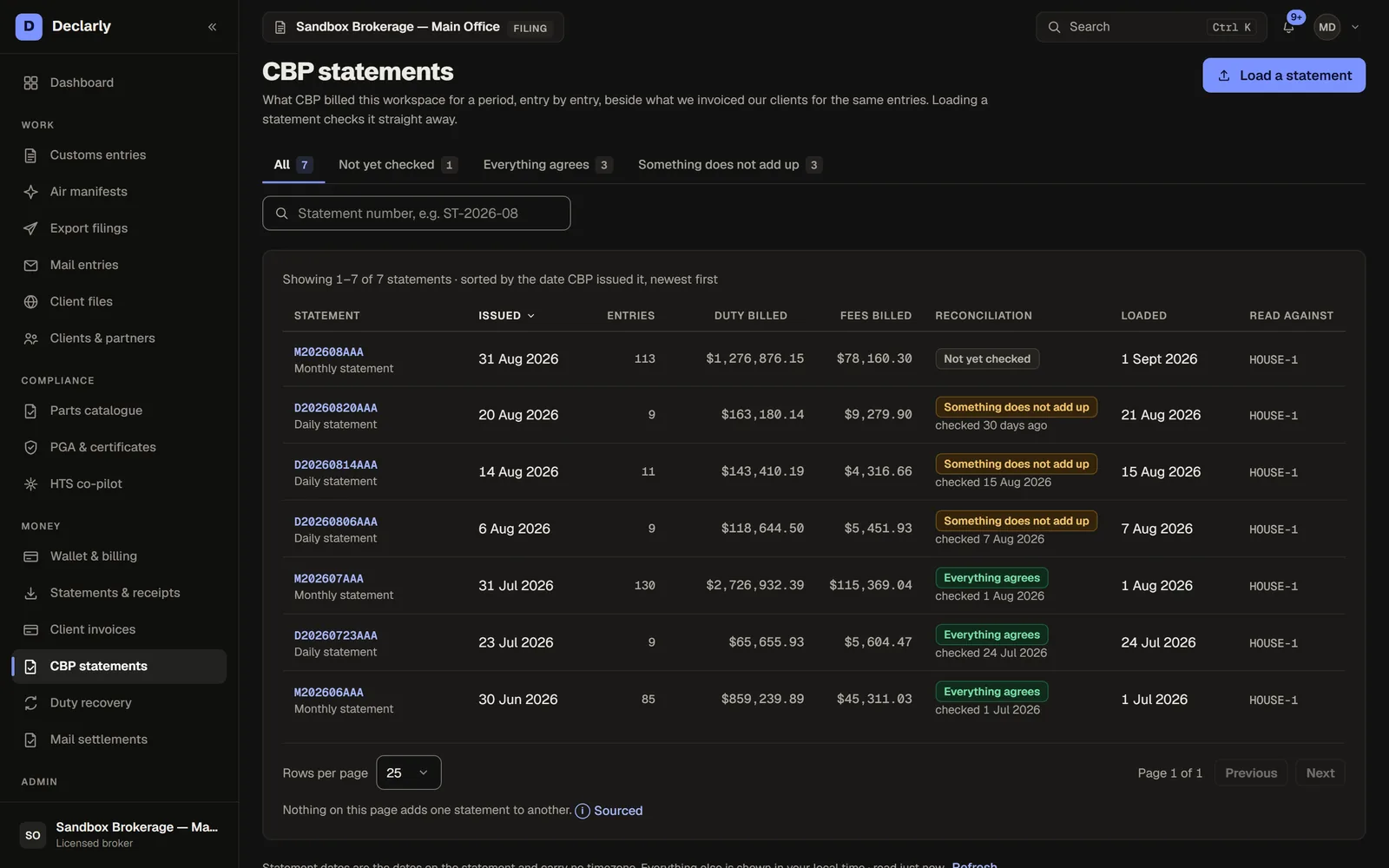The height and width of the screenshot is (868, 1389).
Task: Open Wallet & billing menu item
Action: 119,556
